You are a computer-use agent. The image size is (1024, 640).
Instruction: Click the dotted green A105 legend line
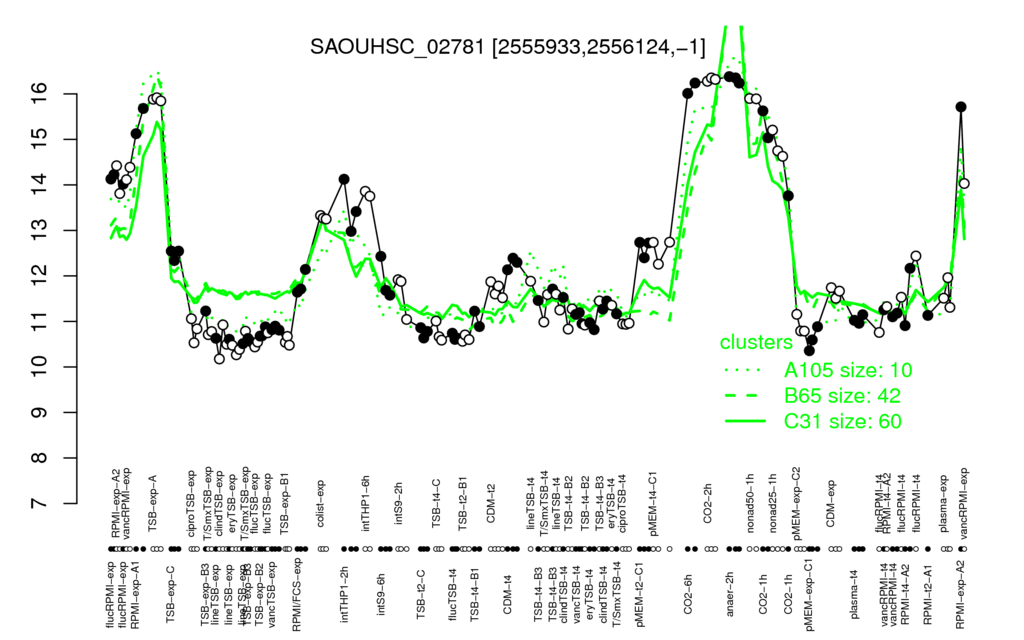(x=744, y=370)
